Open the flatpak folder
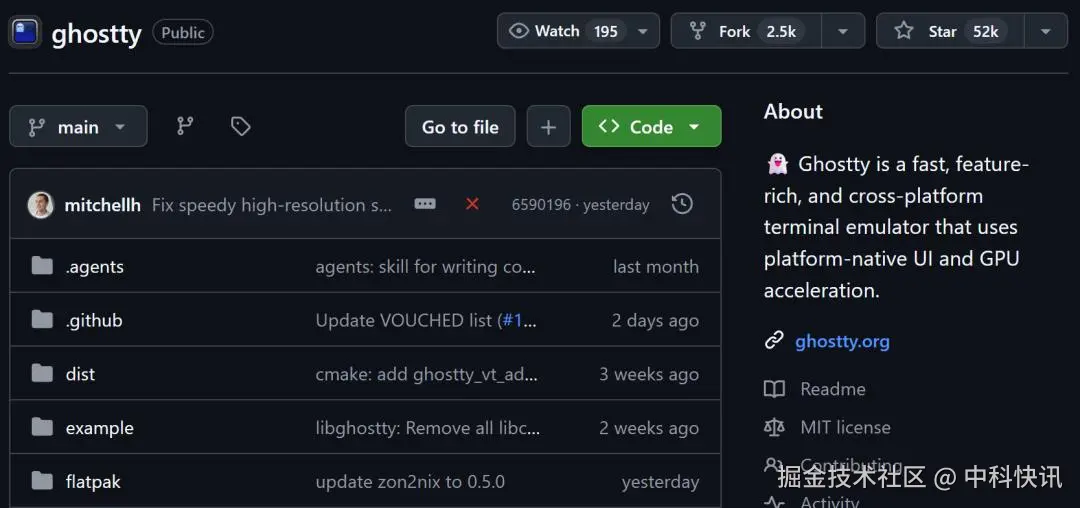This screenshot has height=508, width=1080. (x=93, y=482)
